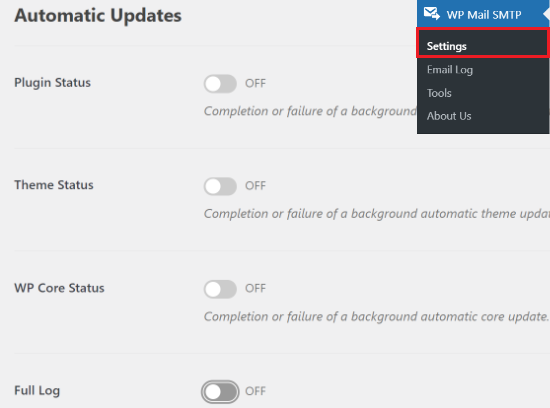Screen dimensions: 550x408
Task: Click the OFF label beside Plugin Status toggle
Action: point(255,83)
